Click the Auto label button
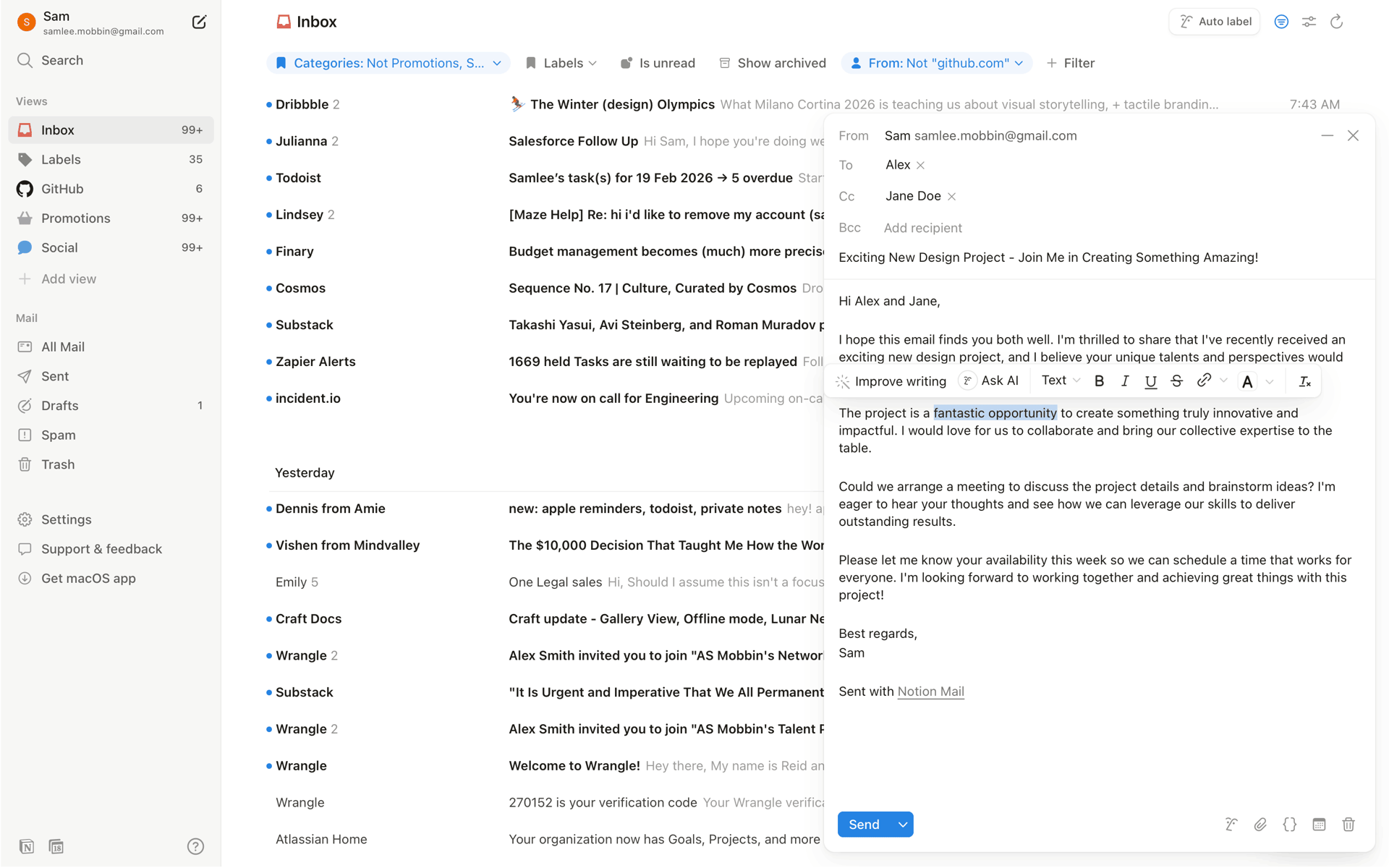 pyautogui.click(x=1215, y=22)
